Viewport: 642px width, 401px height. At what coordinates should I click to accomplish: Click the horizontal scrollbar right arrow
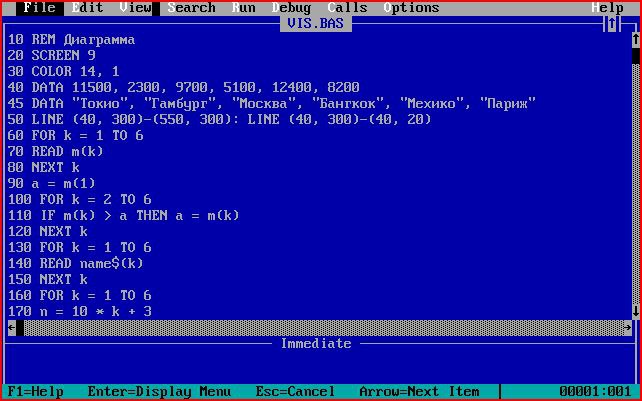point(628,328)
